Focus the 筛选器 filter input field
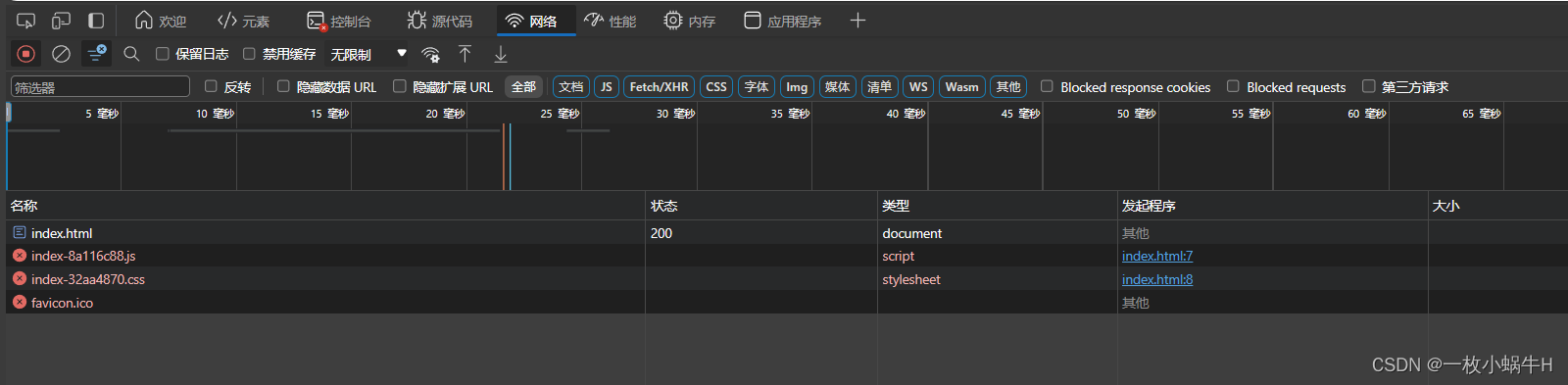The width and height of the screenshot is (1568, 385). [100, 87]
